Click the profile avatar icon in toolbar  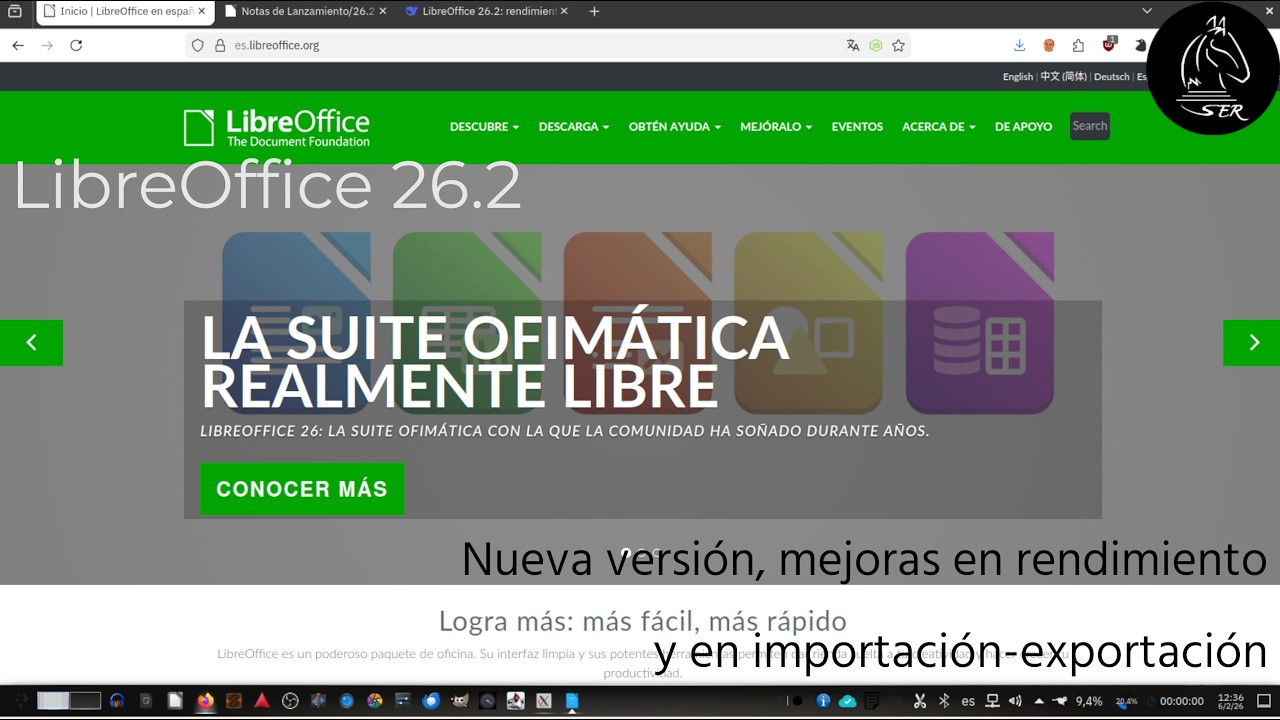(x=1049, y=45)
